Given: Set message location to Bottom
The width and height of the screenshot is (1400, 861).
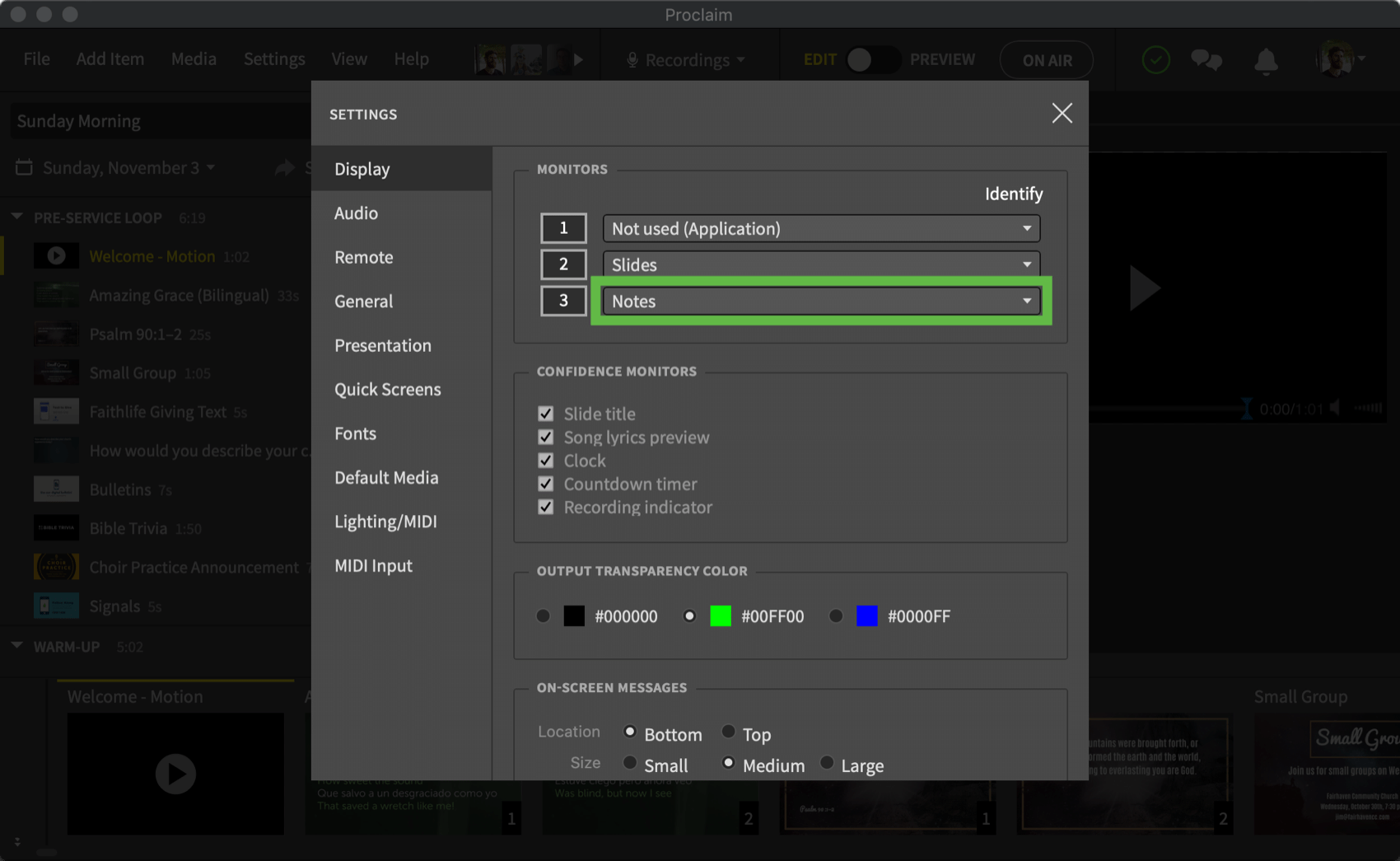Looking at the screenshot, I should coord(629,732).
